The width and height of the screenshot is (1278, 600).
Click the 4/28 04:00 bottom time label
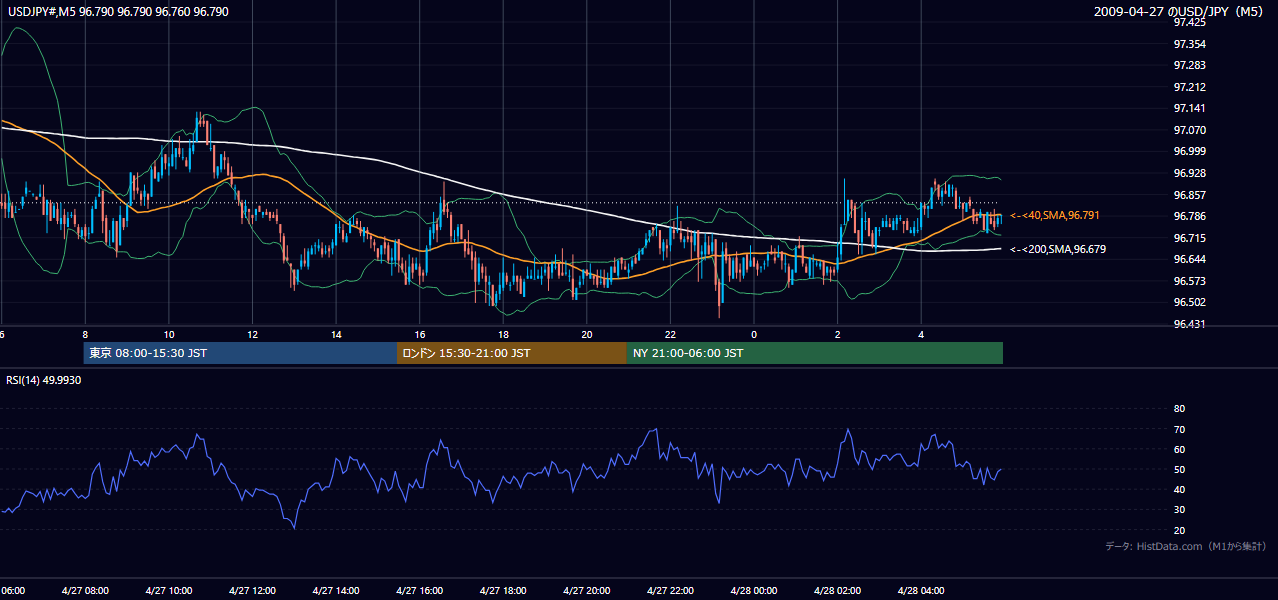point(921,591)
